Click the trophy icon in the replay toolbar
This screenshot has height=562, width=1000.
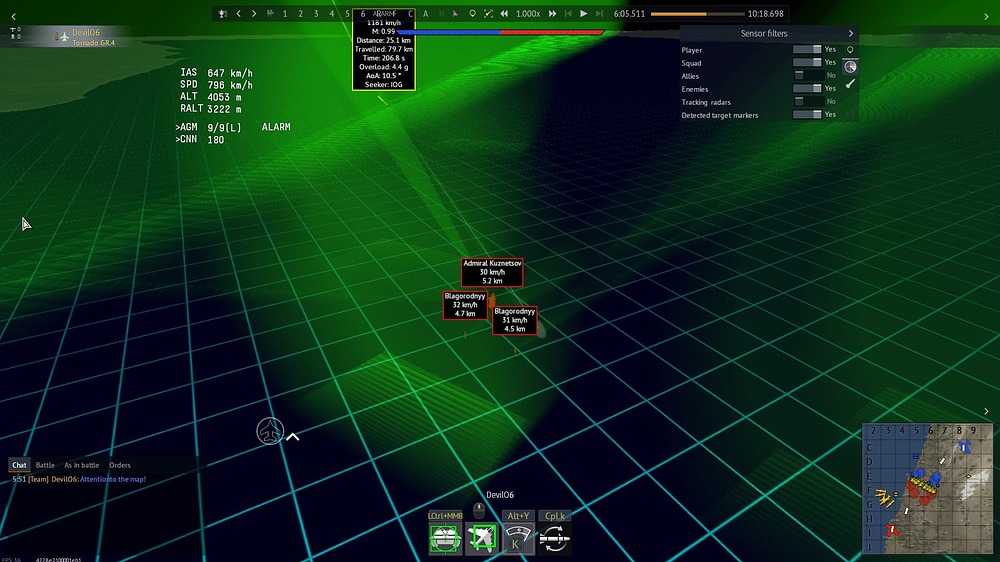[223, 13]
